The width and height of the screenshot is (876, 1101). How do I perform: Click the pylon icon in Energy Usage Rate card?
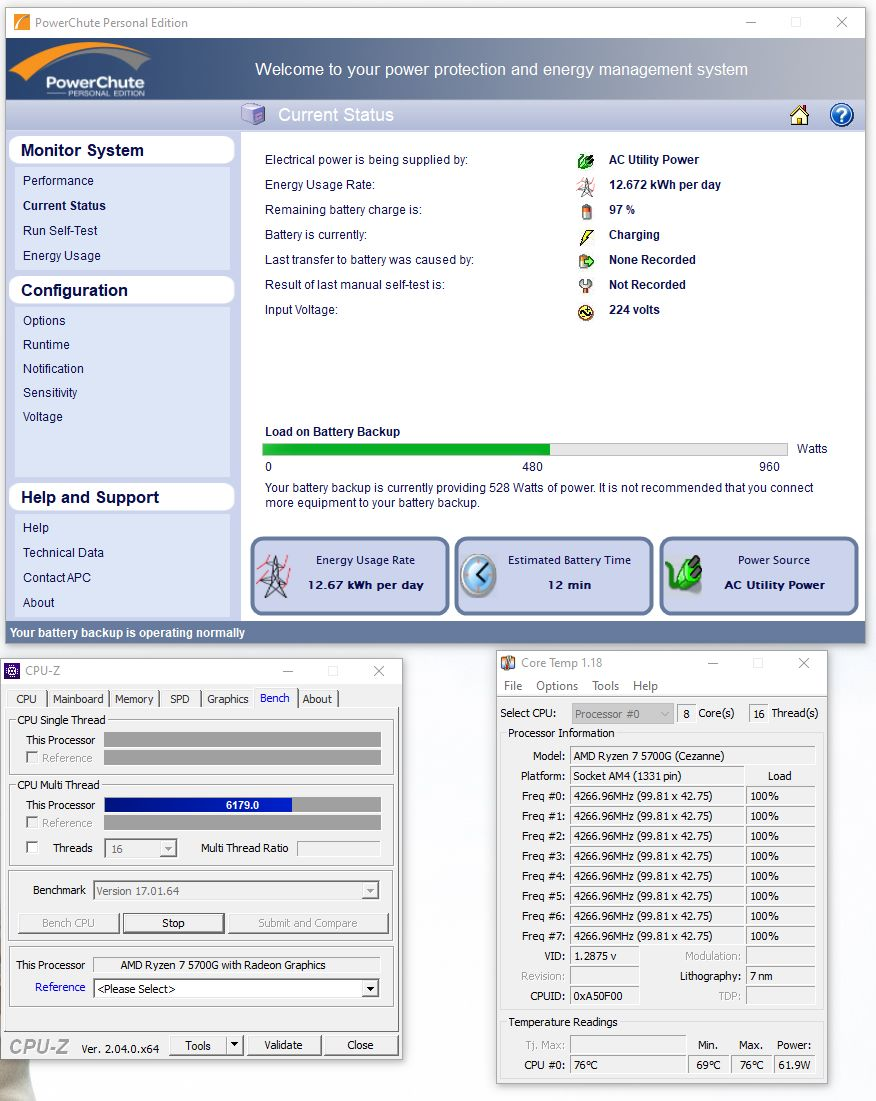click(x=274, y=575)
